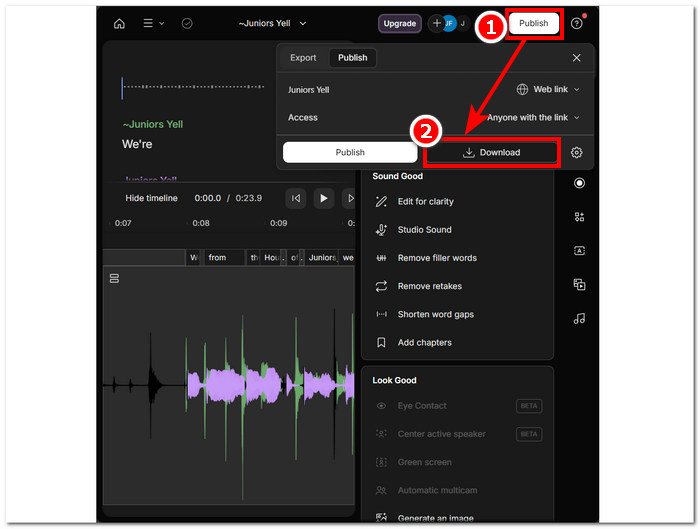Viewport: 700px width, 529px height.
Task: Click the 'Juniors' word block in timeline
Action: click(x=322, y=258)
